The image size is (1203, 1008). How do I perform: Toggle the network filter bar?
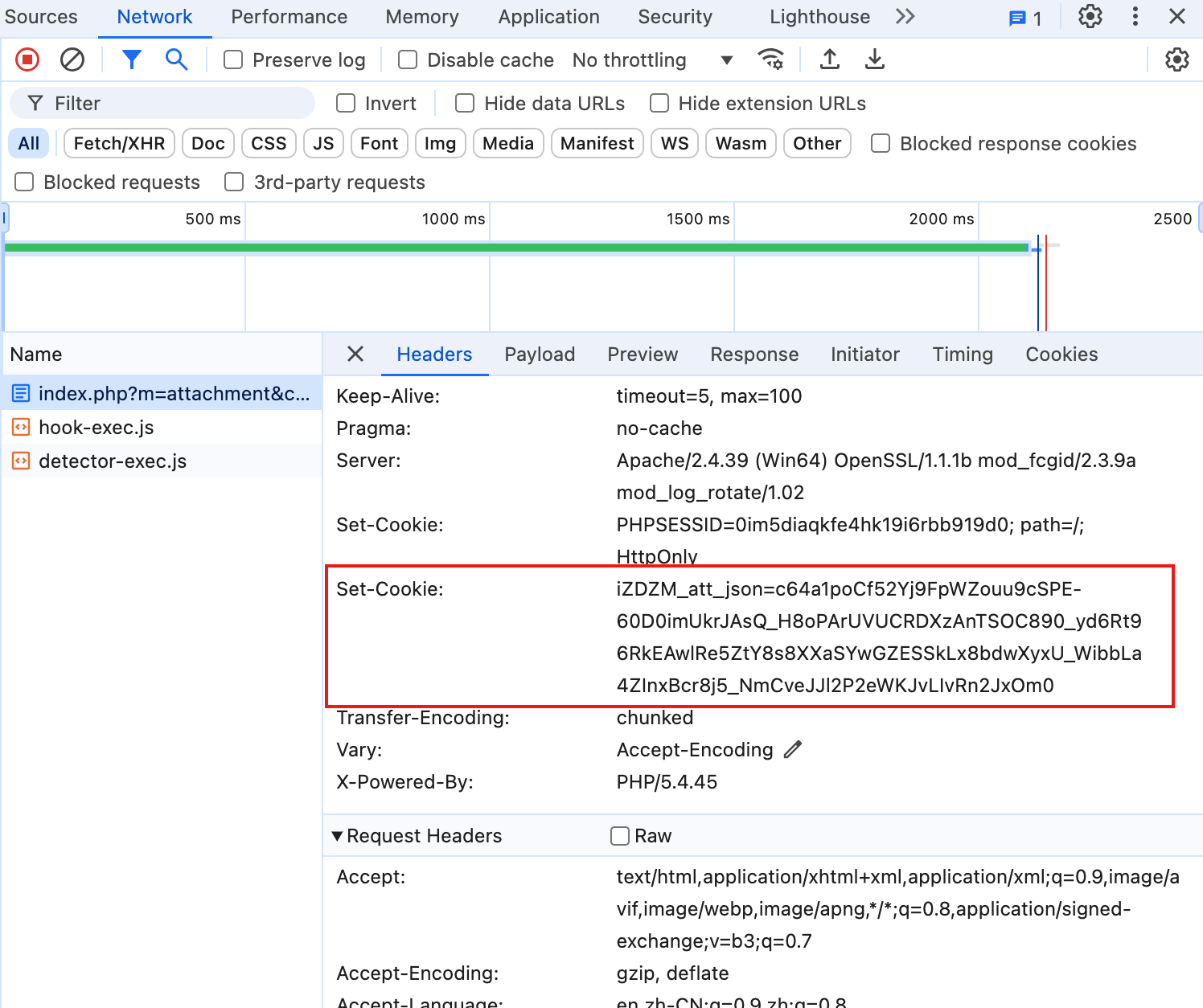(131, 59)
